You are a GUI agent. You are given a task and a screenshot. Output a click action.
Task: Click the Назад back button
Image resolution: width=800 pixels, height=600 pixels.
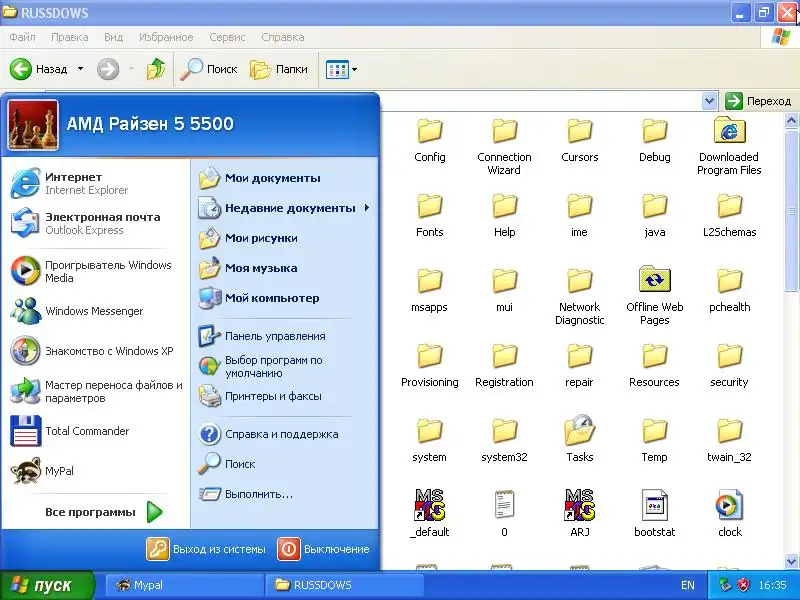point(40,69)
